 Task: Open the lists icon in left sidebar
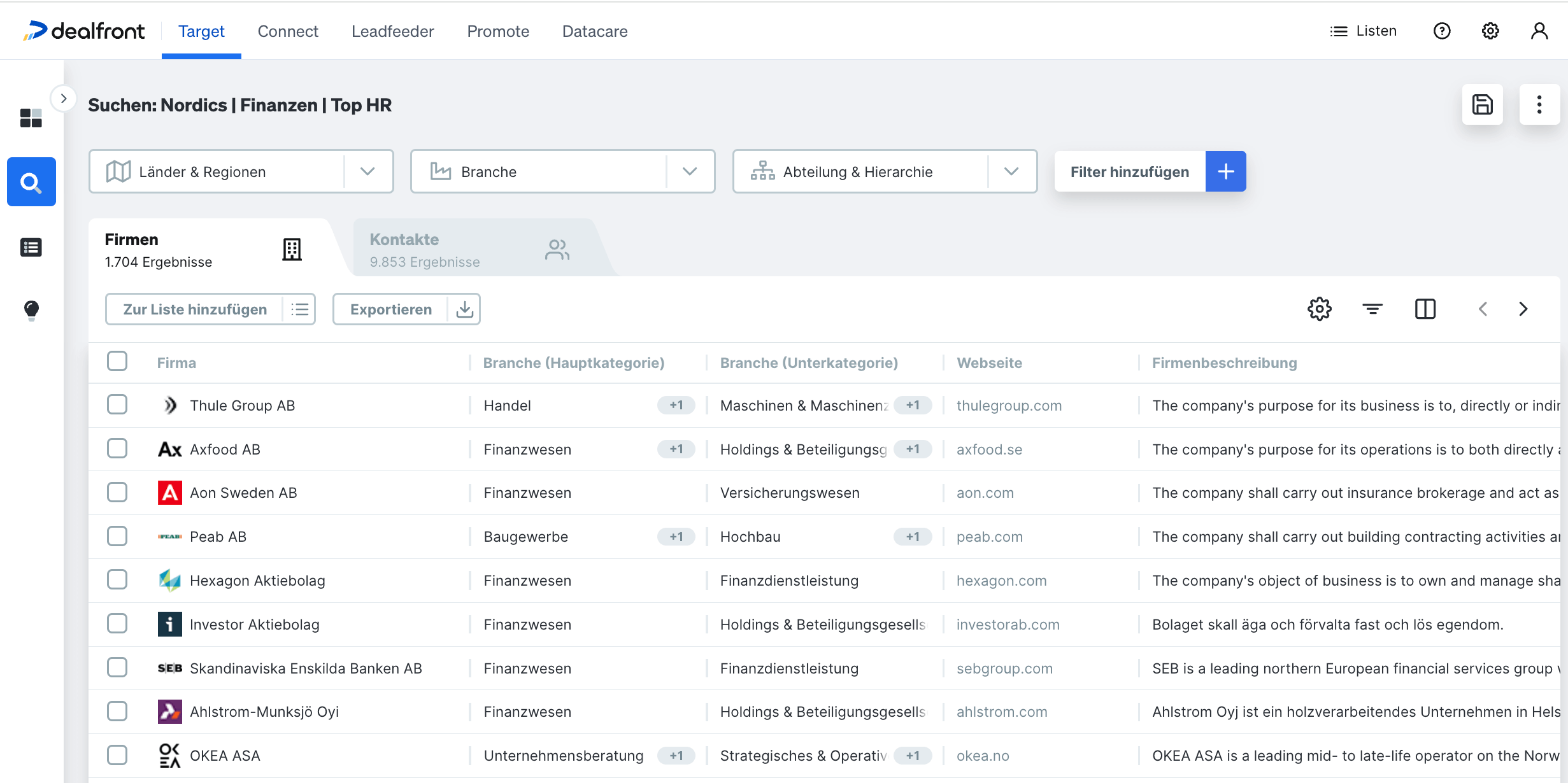(31, 247)
